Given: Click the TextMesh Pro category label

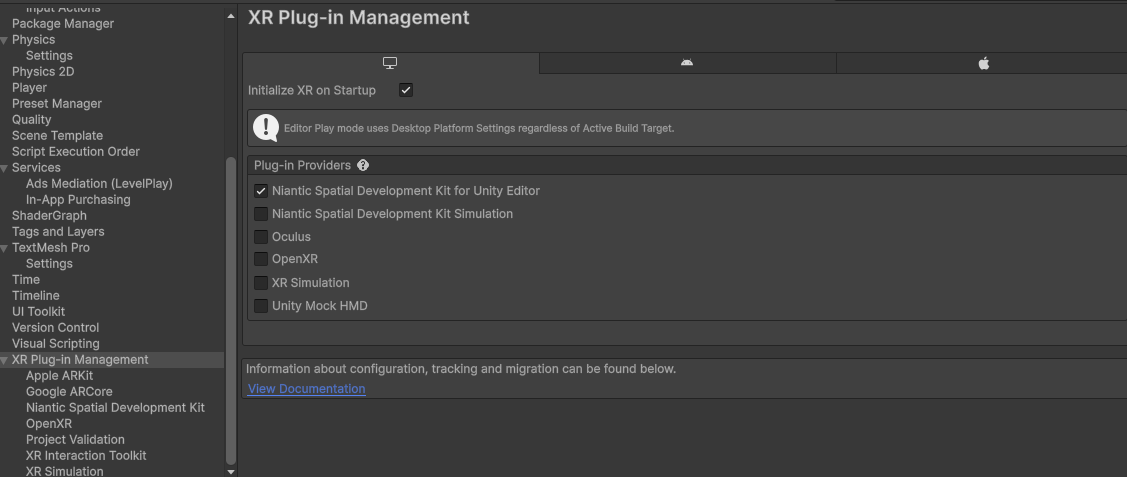Looking at the screenshot, I should coord(51,248).
